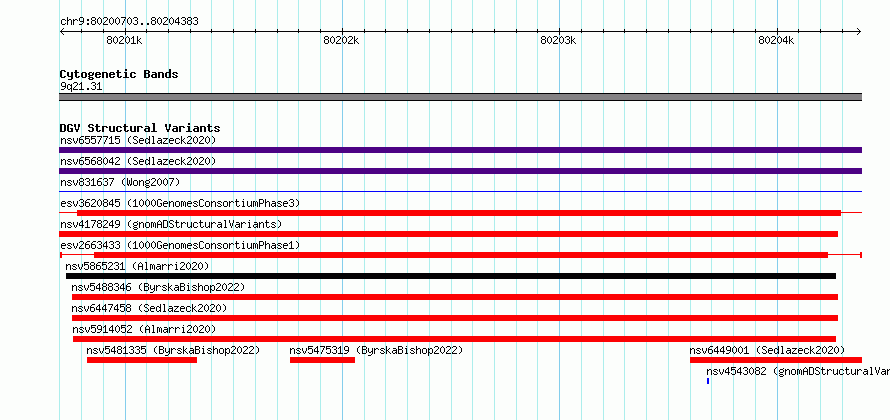Click the 80204k ruler tick label
This screenshot has height=420, width=890.
click(776, 40)
